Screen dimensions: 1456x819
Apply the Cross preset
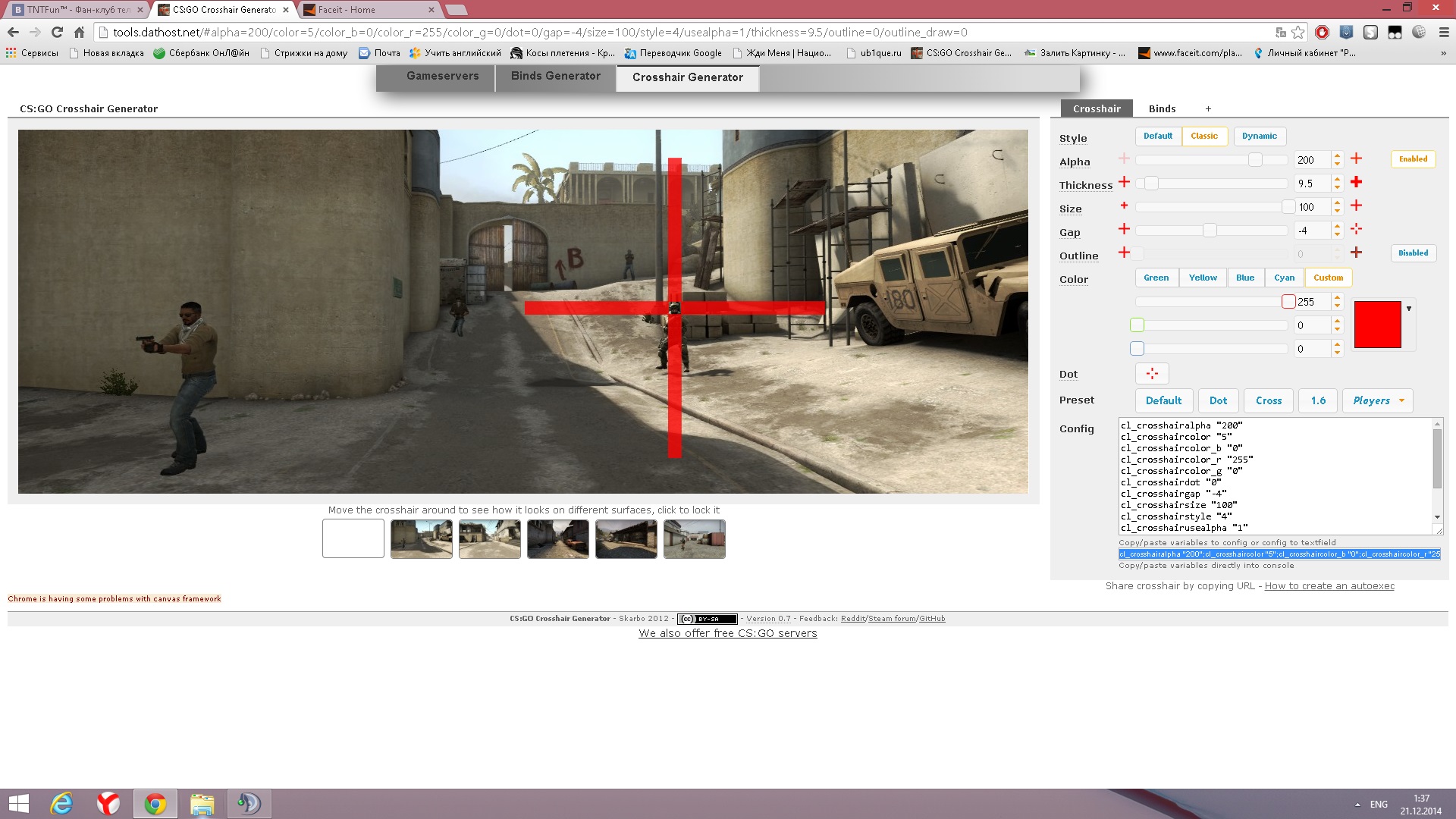(x=1269, y=401)
